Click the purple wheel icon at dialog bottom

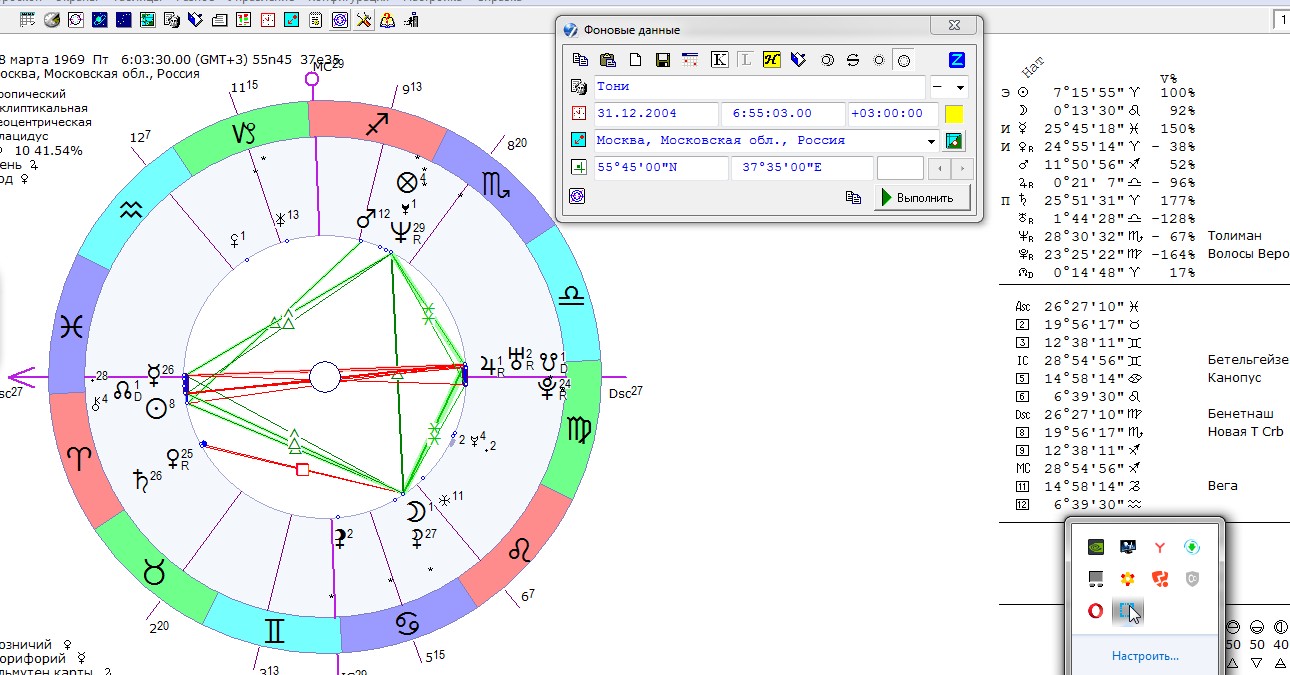click(x=577, y=196)
